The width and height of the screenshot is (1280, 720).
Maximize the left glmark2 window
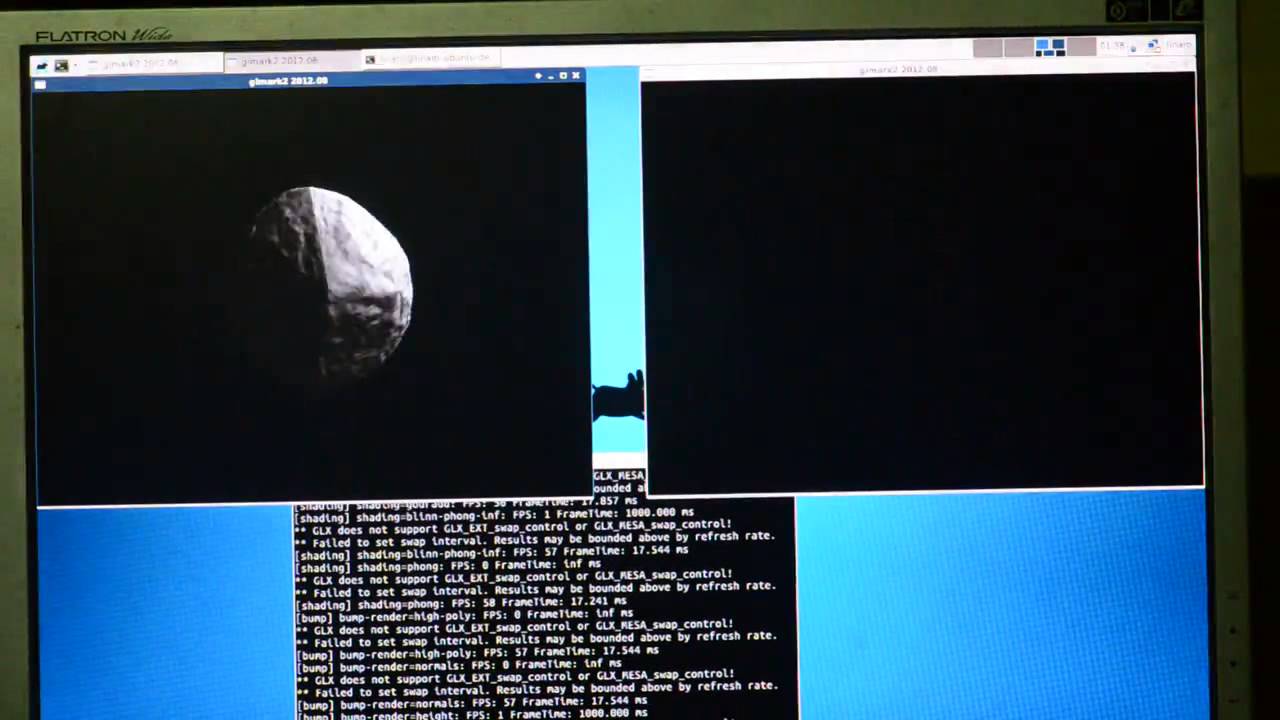tap(563, 76)
